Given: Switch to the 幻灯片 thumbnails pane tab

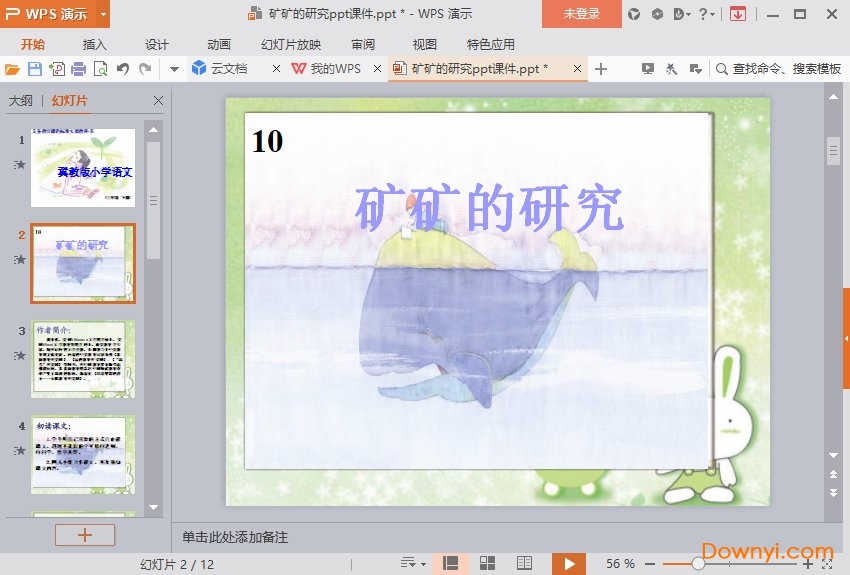Looking at the screenshot, I should click(69, 100).
